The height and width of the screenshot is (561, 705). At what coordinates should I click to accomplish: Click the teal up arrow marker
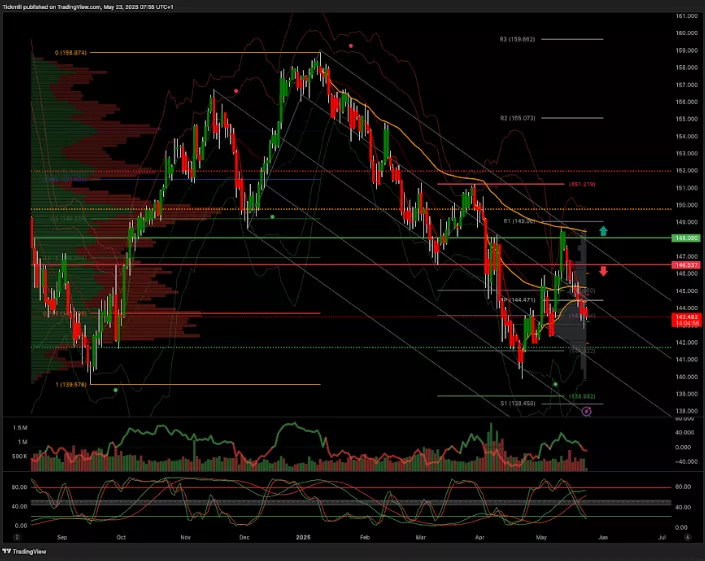click(603, 231)
